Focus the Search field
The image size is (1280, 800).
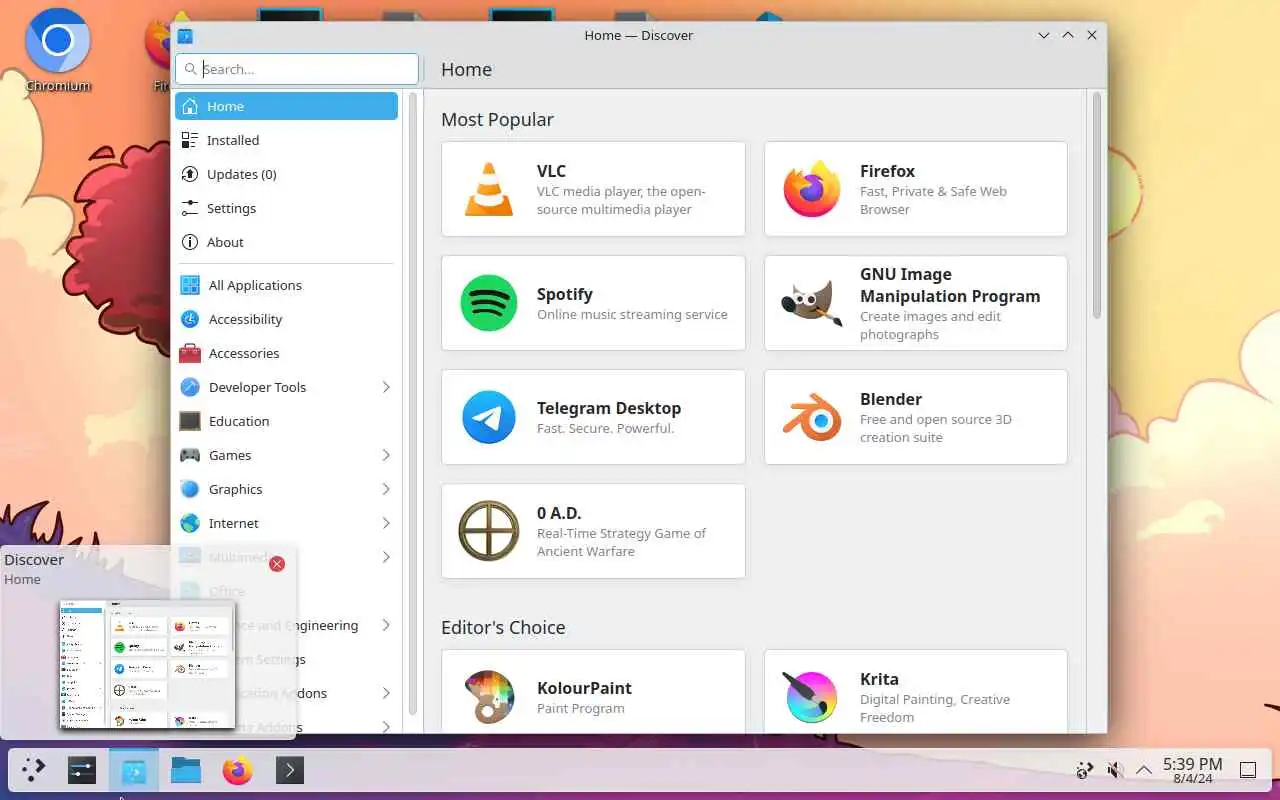coord(297,69)
